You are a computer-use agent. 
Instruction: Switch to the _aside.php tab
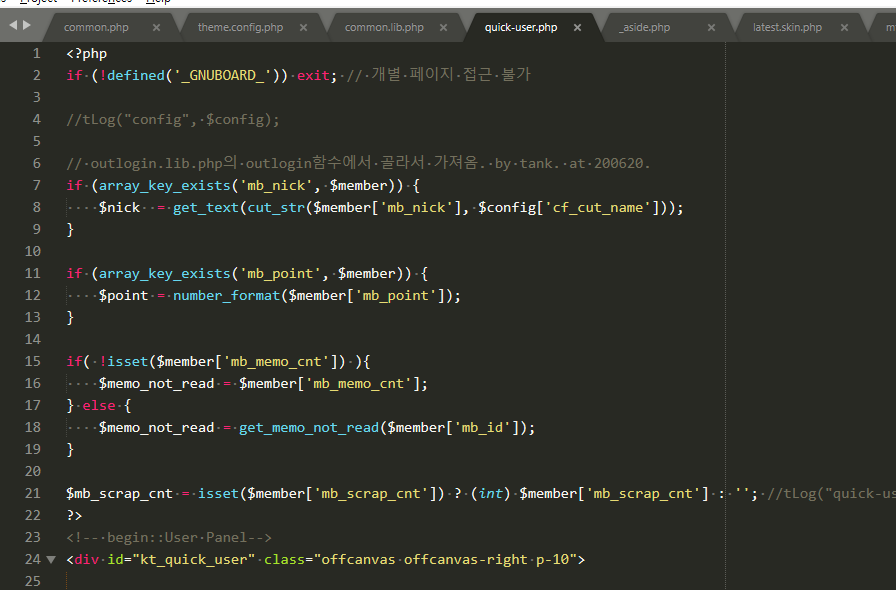[644, 28]
